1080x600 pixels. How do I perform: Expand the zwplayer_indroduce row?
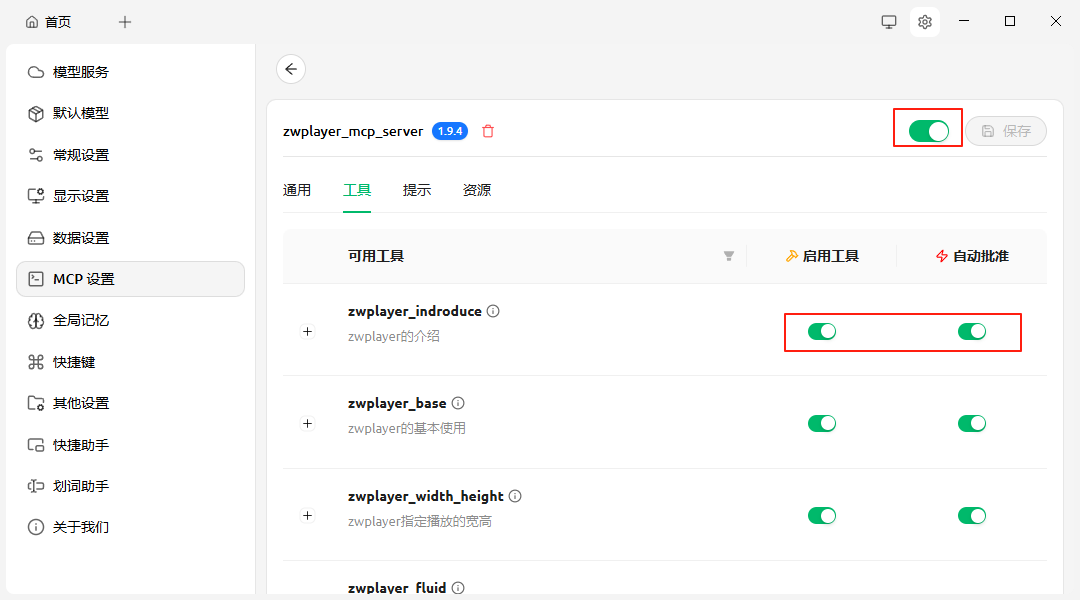tap(308, 331)
